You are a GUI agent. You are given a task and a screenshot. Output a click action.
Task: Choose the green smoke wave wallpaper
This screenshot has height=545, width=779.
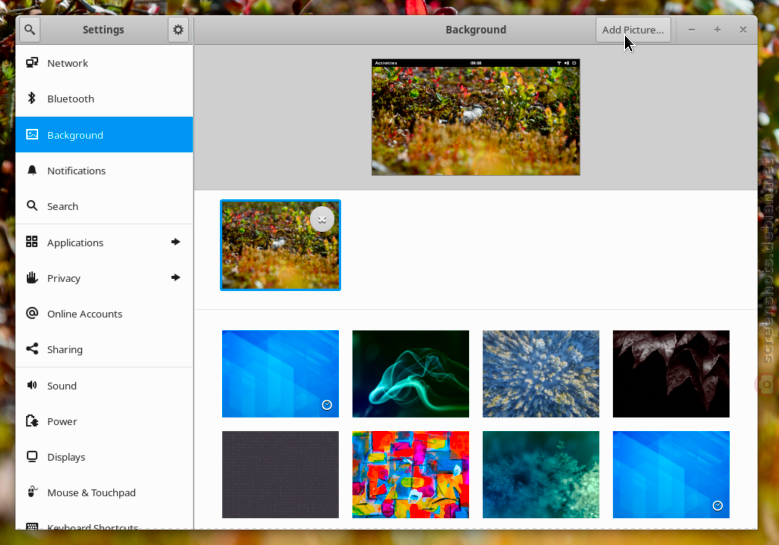pyautogui.click(x=410, y=374)
